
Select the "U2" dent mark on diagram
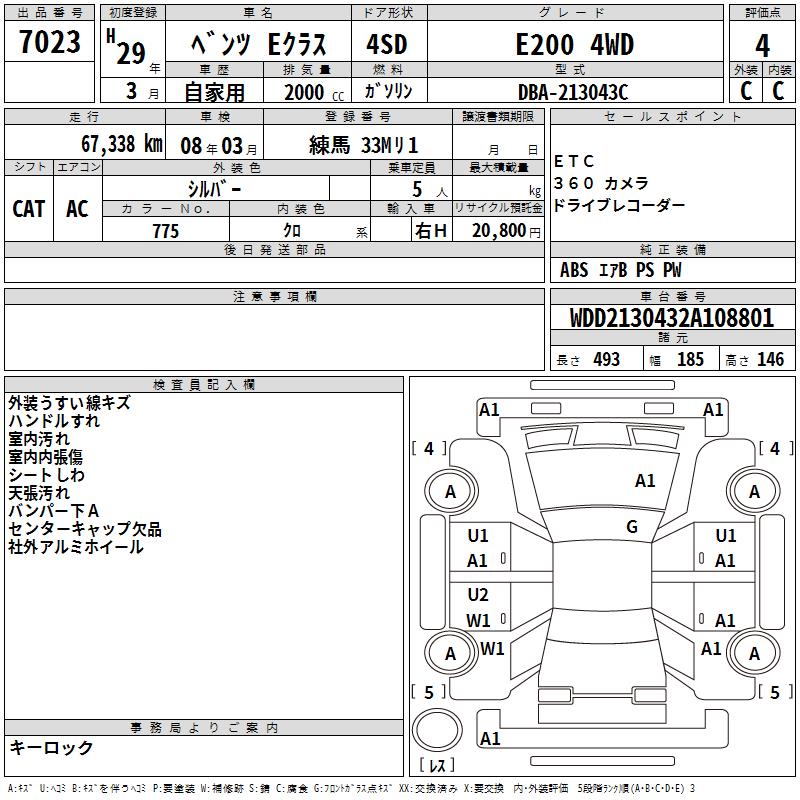tap(478, 595)
